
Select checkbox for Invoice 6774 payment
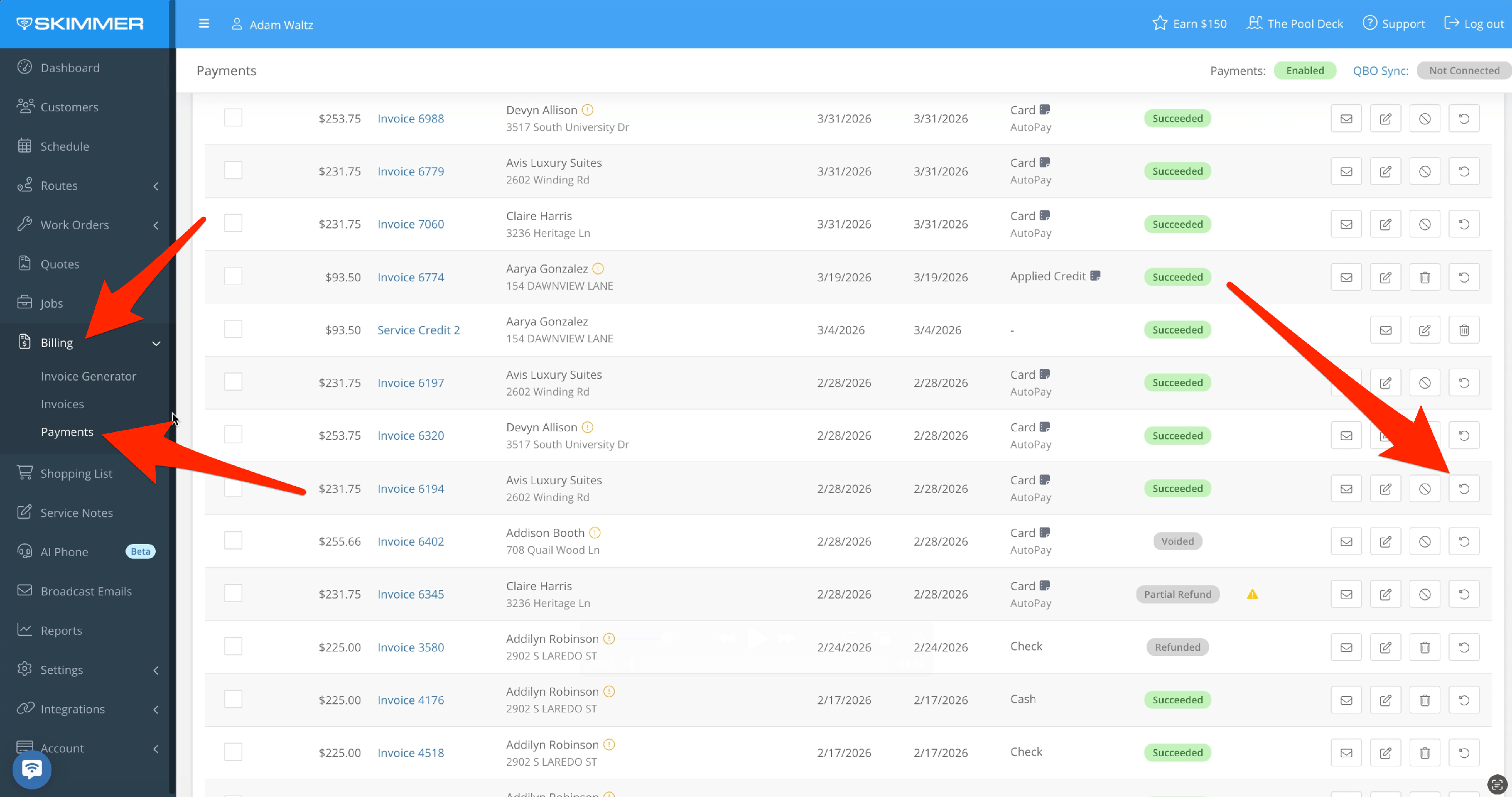click(x=233, y=277)
